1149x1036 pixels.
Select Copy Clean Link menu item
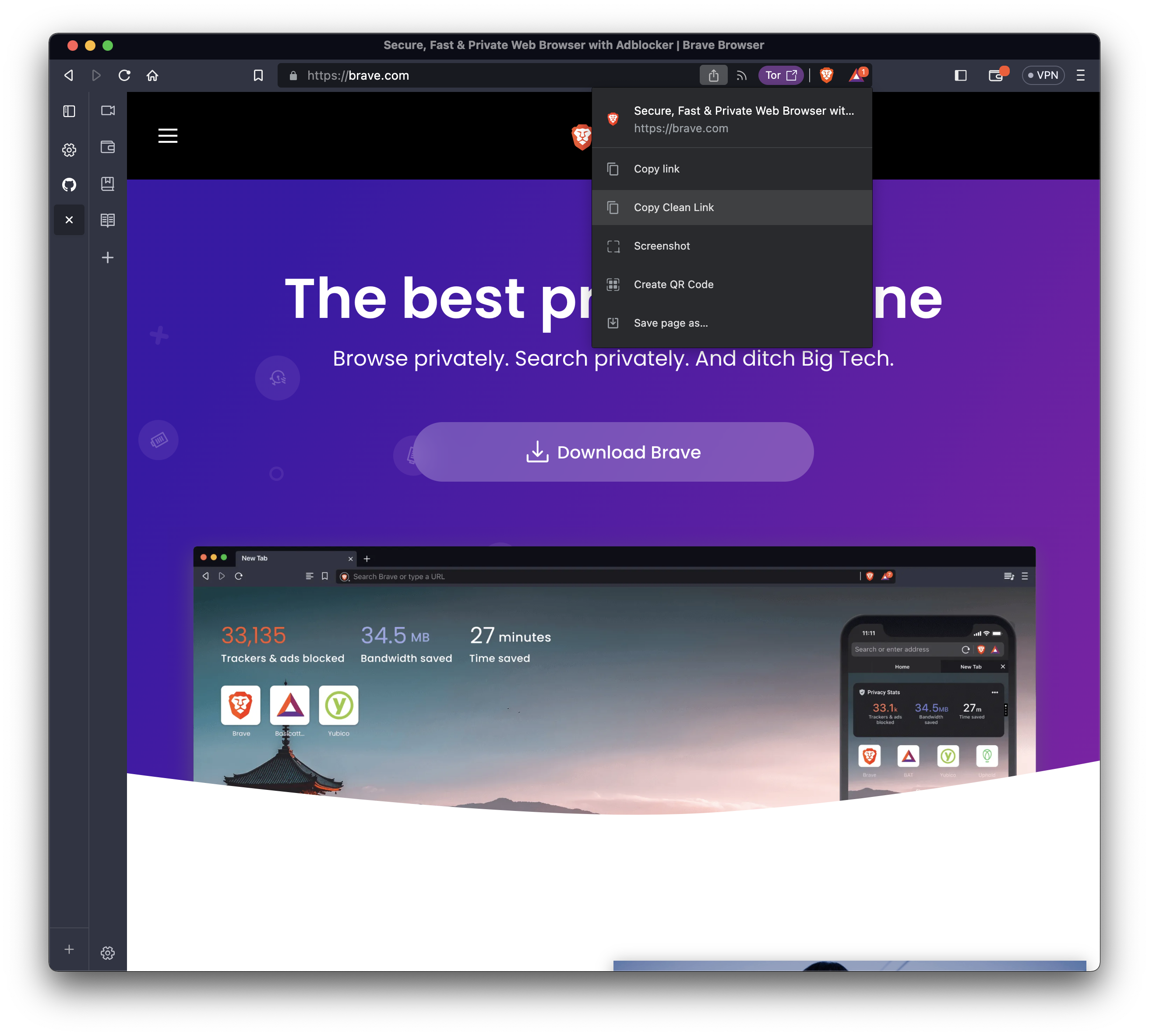[732, 208]
